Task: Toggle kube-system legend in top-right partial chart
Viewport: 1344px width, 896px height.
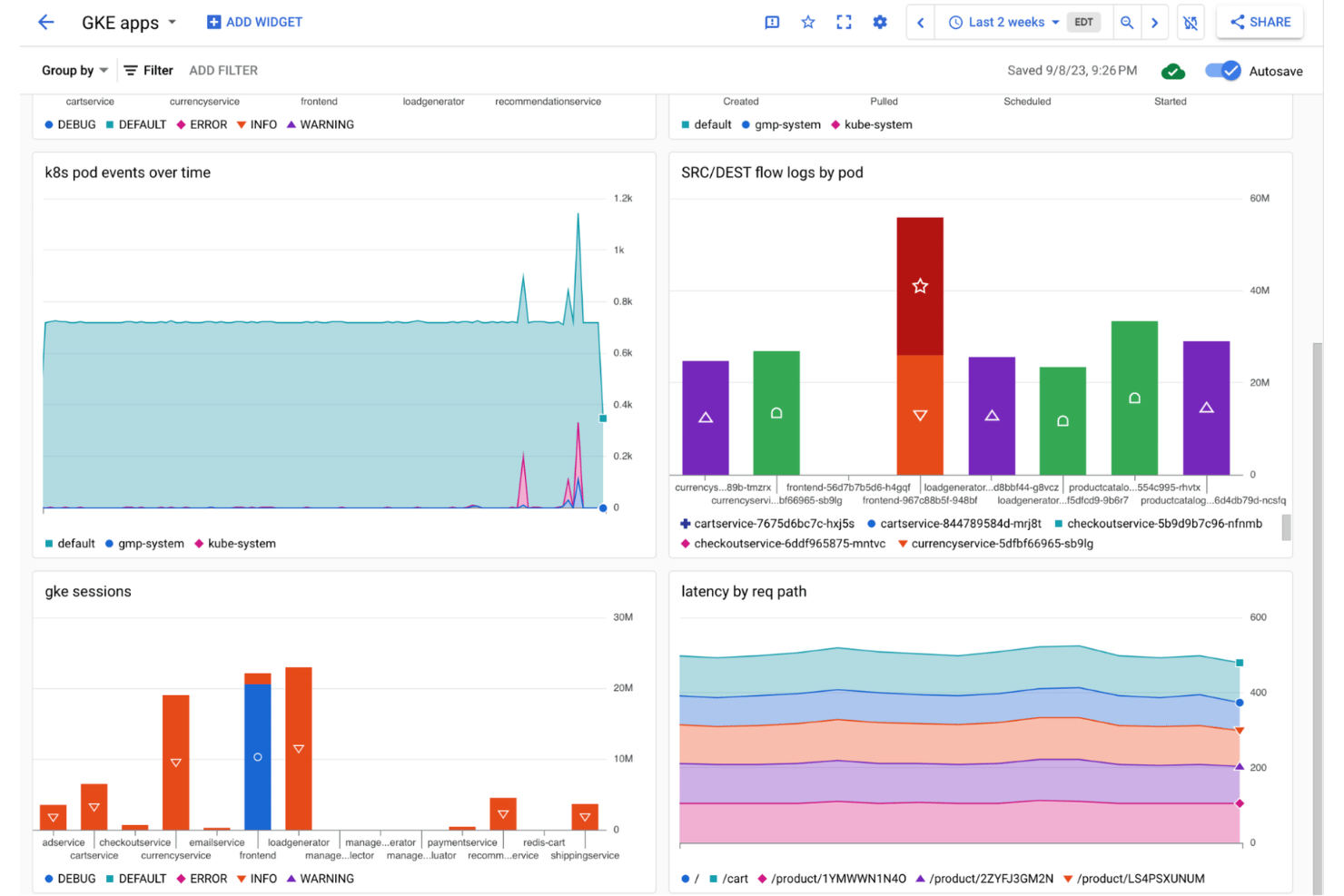Action: (x=872, y=125)
